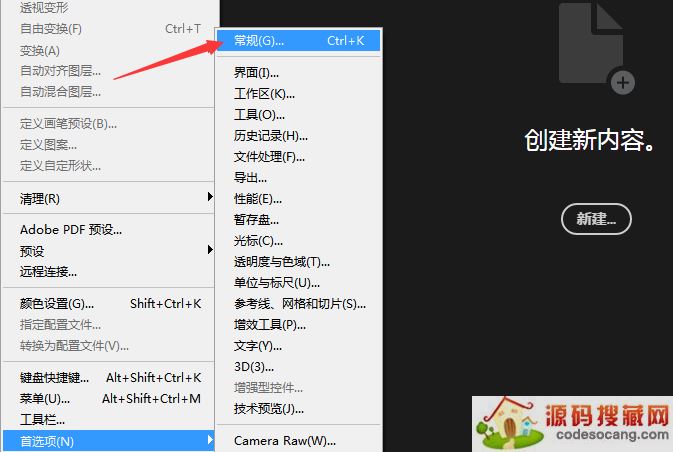This screenshot has height=452, width=673.
Task: Click the new document file icon
Action: point(596,43)
